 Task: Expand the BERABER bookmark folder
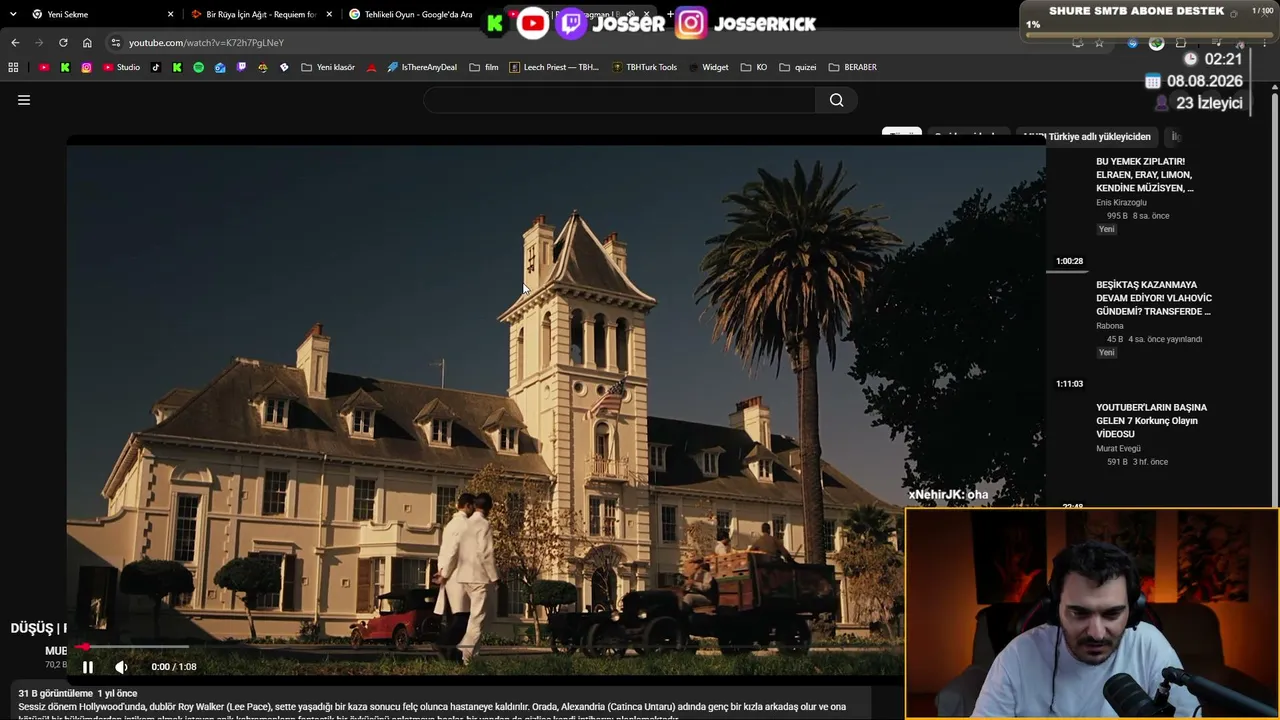(853, 67)
